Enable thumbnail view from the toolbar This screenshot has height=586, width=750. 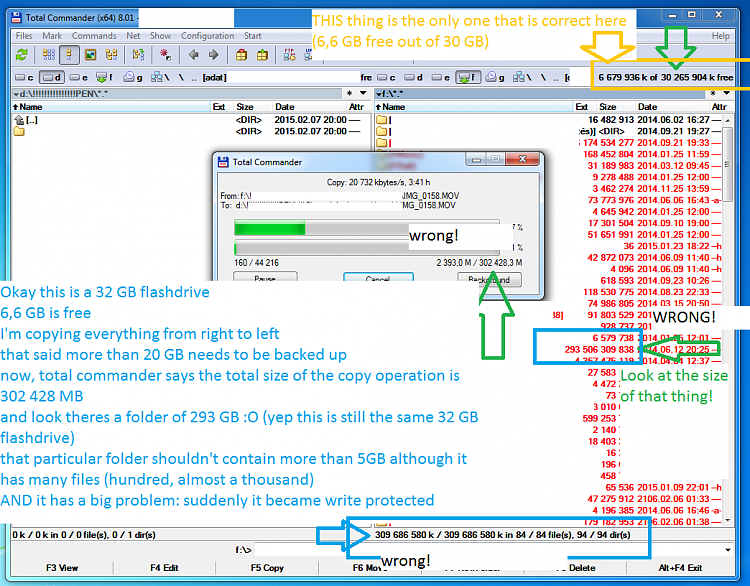(90, 55)
